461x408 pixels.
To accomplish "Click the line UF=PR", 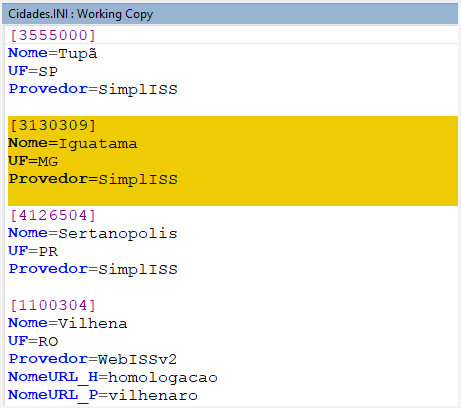I will pyautogui.click(x=33, y=251).
